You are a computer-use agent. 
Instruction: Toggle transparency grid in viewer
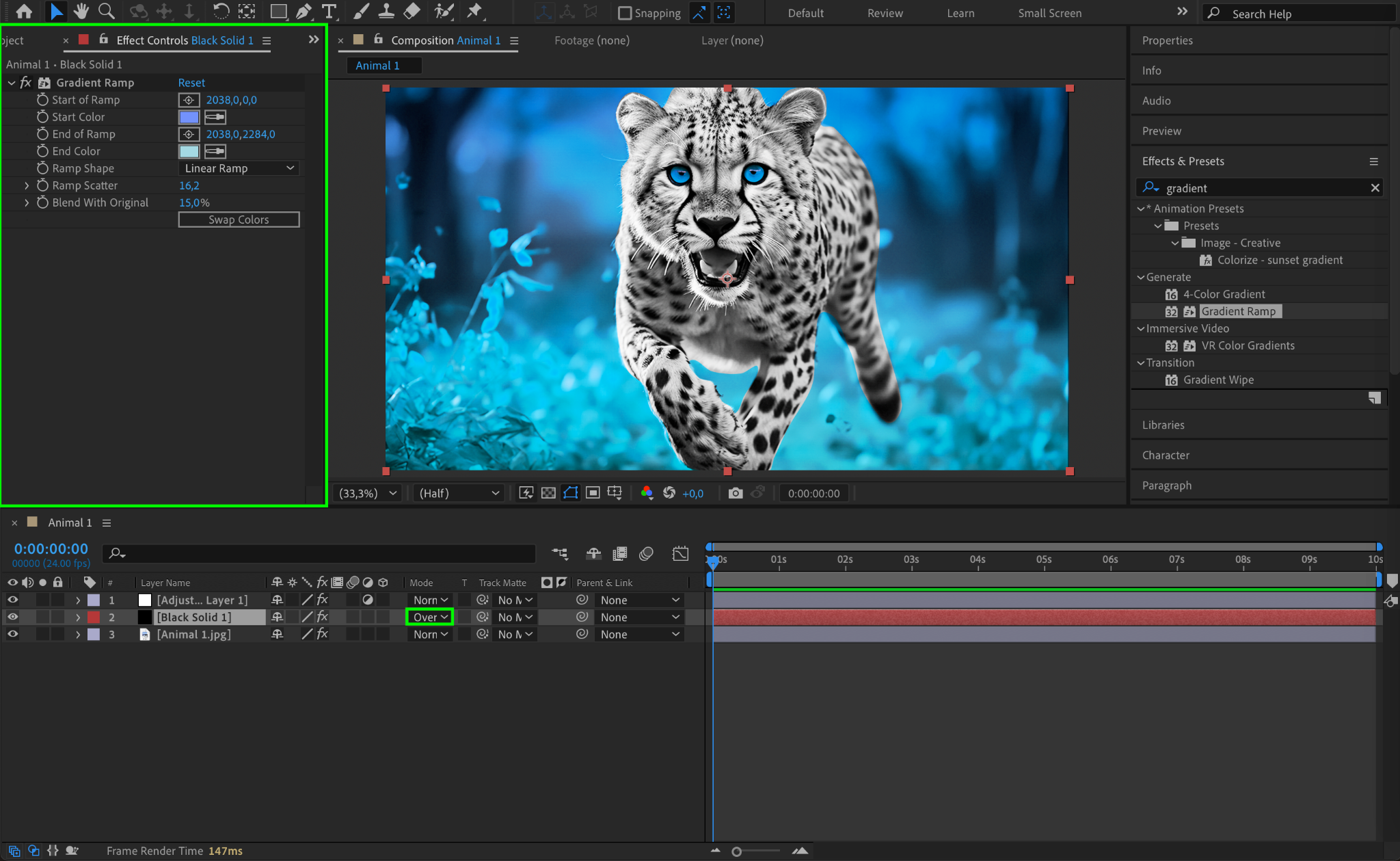548,493
